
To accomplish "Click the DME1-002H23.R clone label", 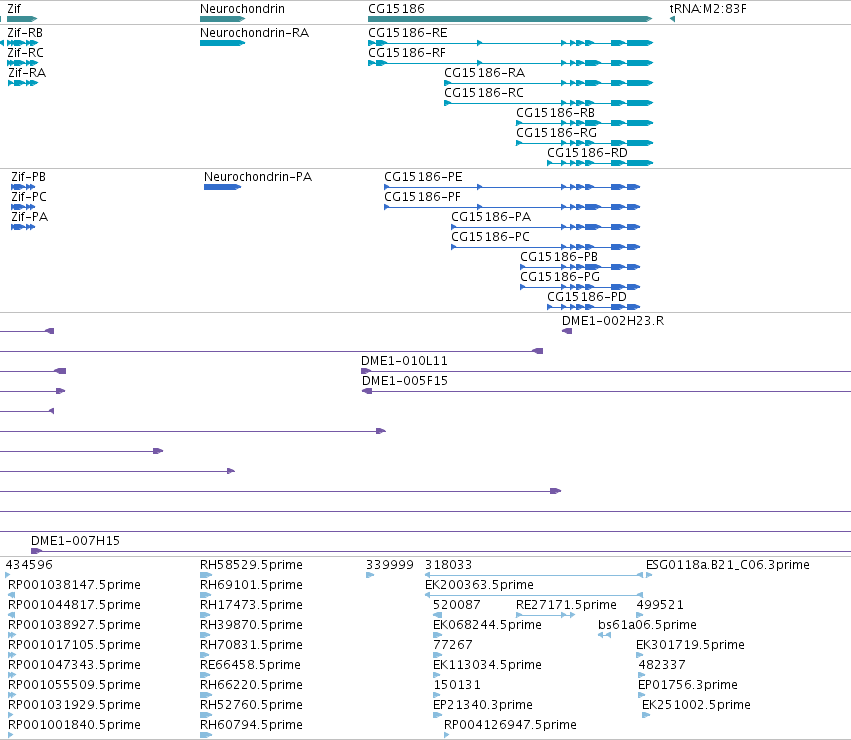I will pos(613,321).
